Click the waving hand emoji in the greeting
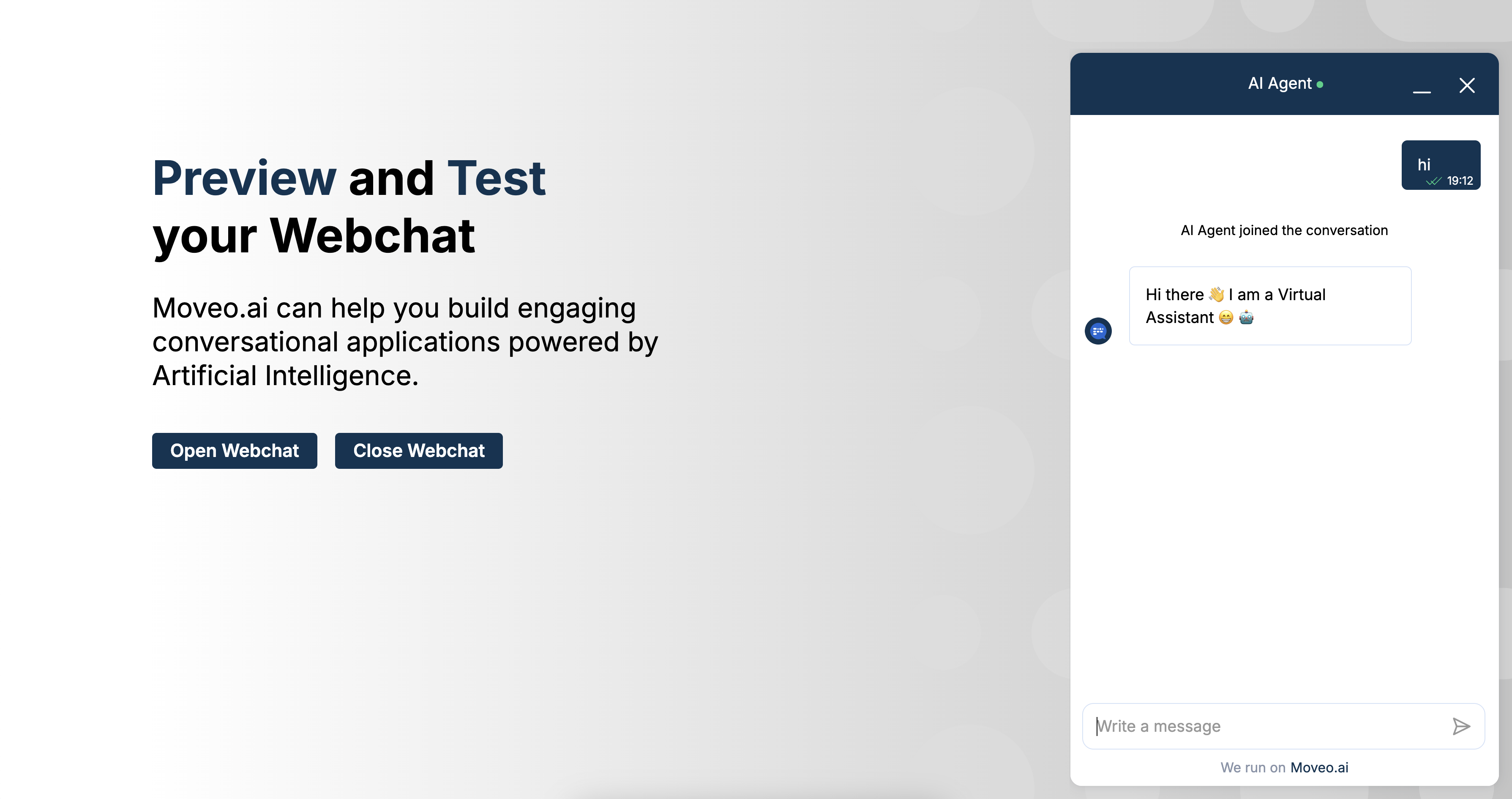 point(1216,294)
